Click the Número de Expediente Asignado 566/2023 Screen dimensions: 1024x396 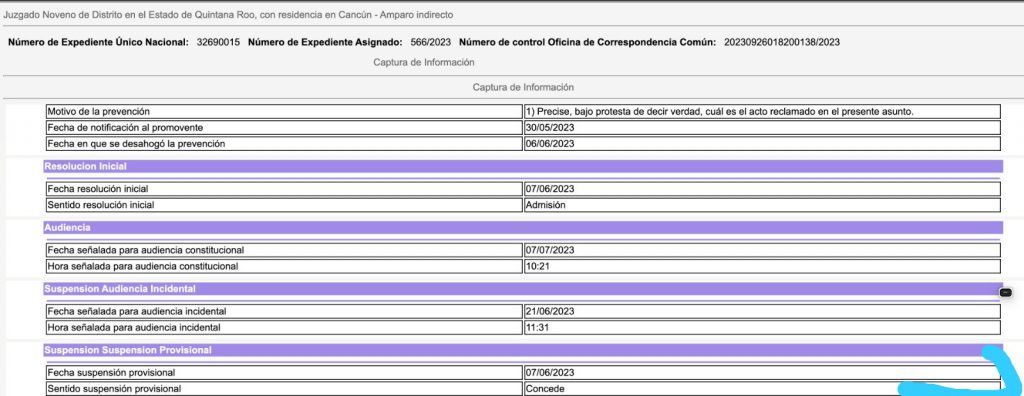[430, 42]
